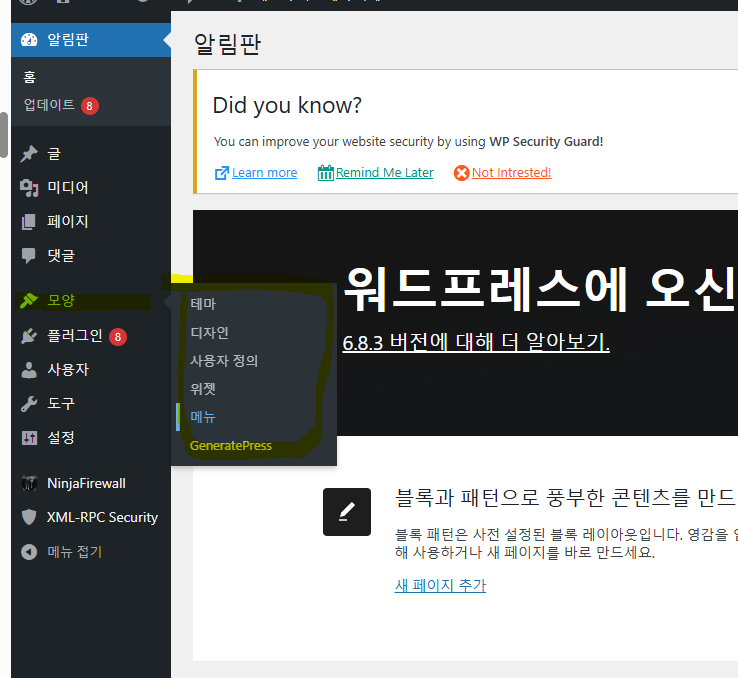Screen dimensions: 738x678
Task: Click Remind Me Later link
Action: pos(385,173)
